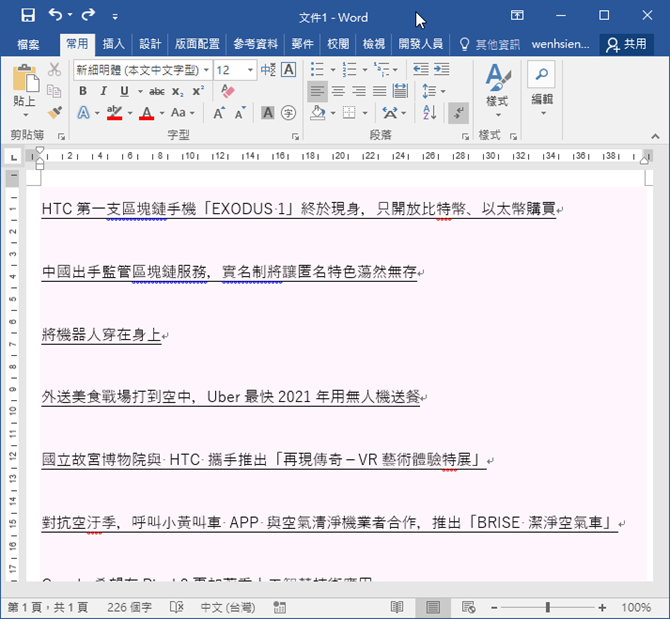
Task: Switch to the 設計 Design tab
Action: point(150,44)
